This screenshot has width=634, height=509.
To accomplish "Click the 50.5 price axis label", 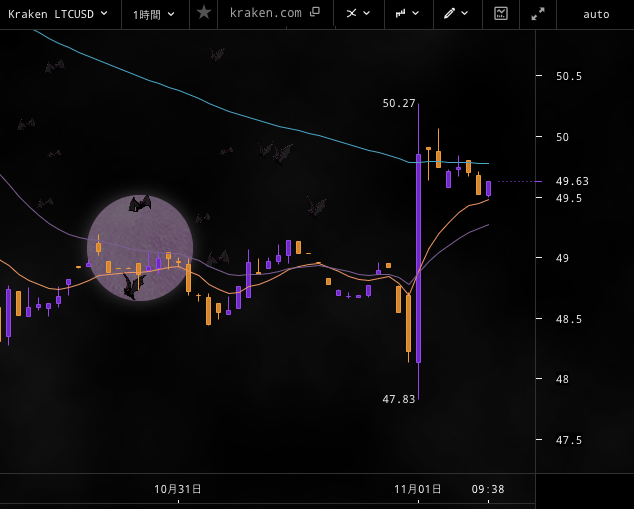I will (569, 76).
